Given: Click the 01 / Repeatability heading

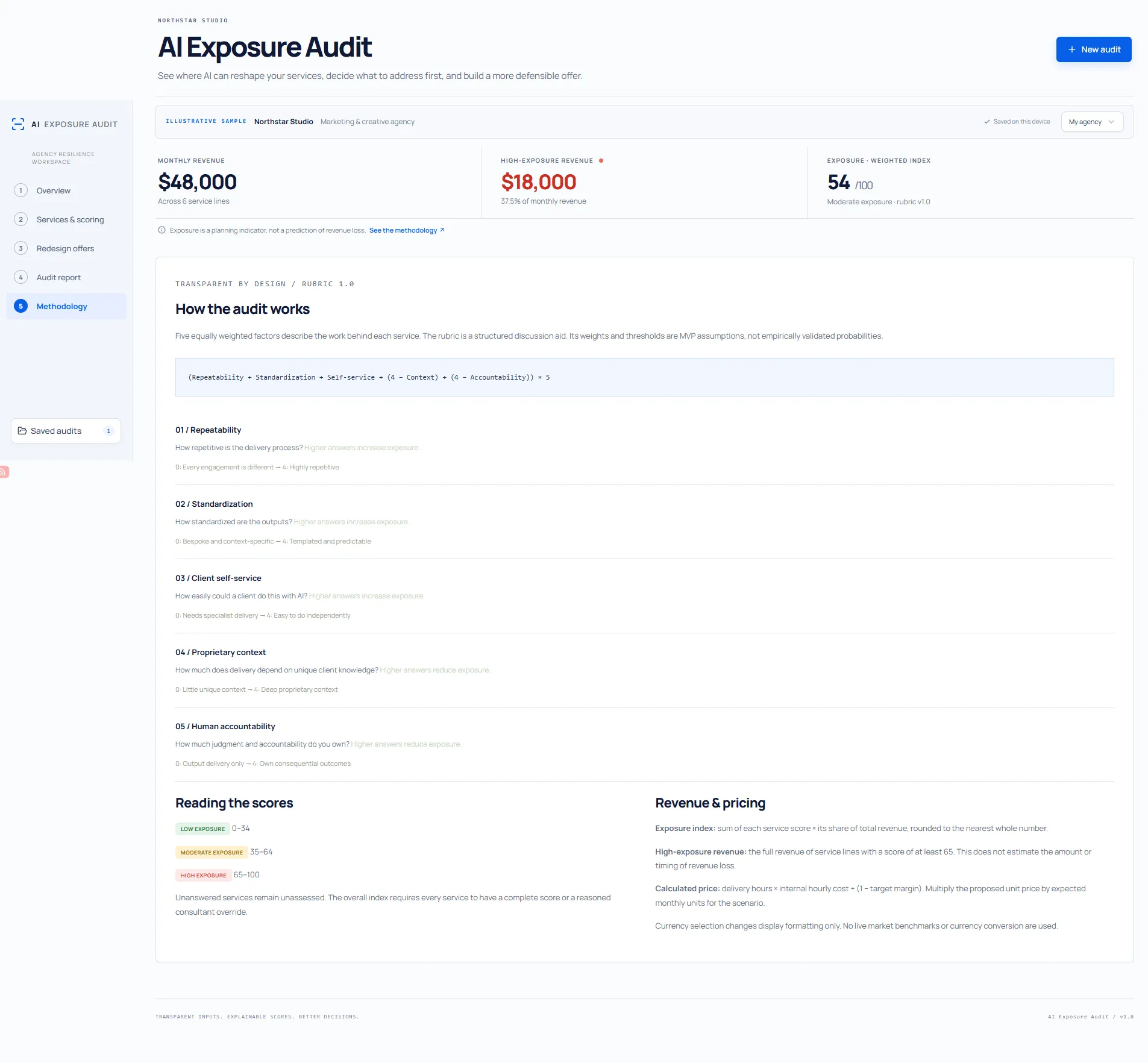Looking at the screenshot, I should tap(208, 430).
